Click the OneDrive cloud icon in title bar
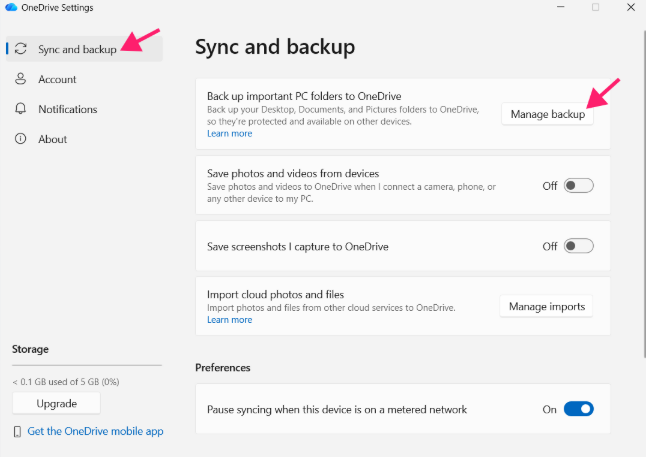Viewport: 646px width, 457px height. tap(11, 7)
